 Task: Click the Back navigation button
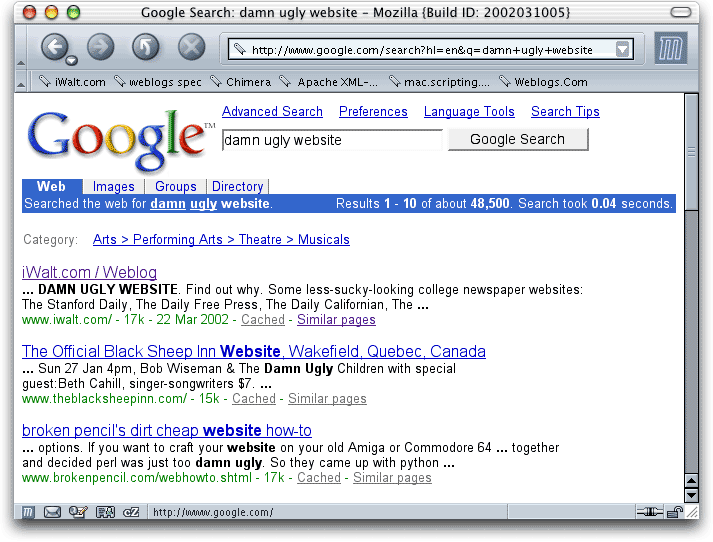(x=54, y=46)
